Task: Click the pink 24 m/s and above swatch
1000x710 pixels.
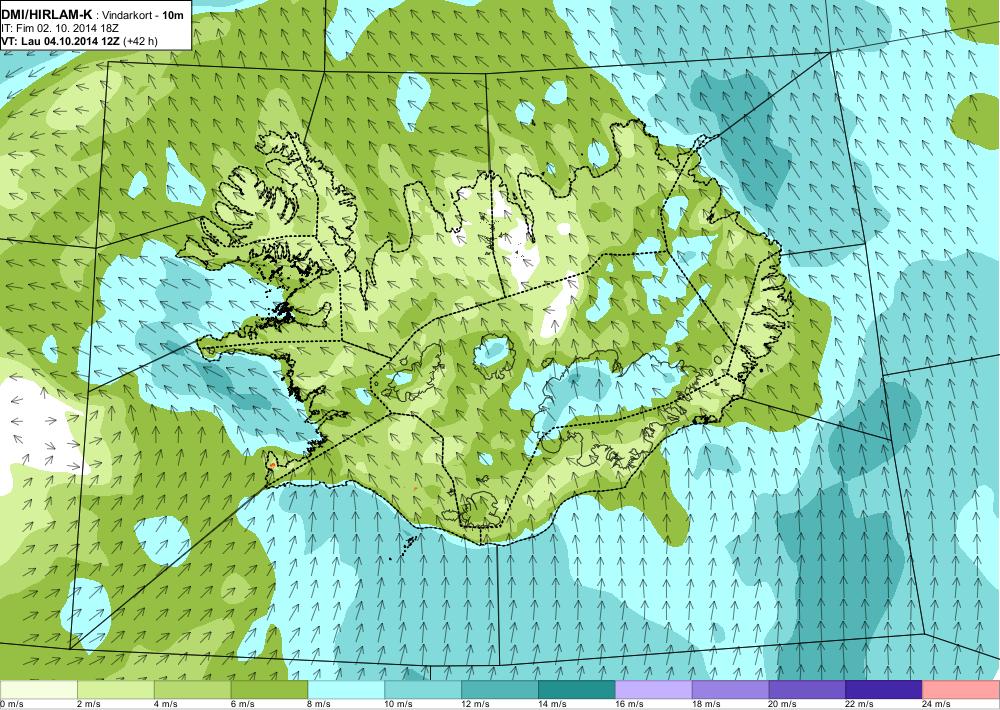Action: tap(961, 689)
